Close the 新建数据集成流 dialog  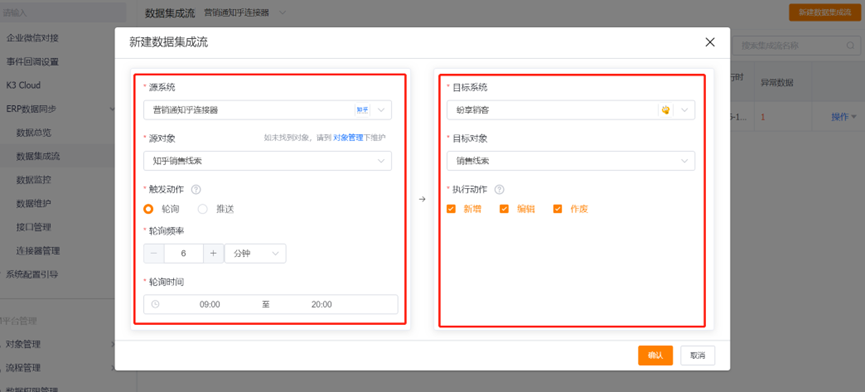pyautogui.click(x=710, y=42)
